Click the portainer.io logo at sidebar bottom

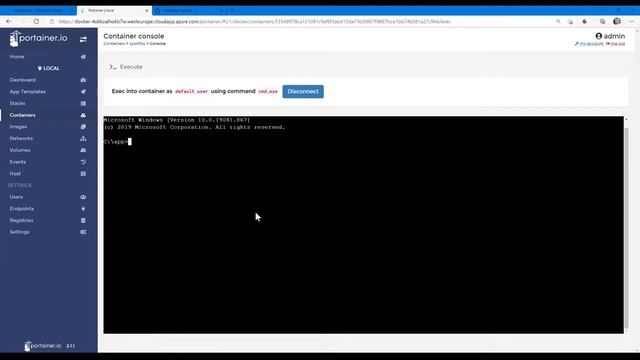[43, 346]
